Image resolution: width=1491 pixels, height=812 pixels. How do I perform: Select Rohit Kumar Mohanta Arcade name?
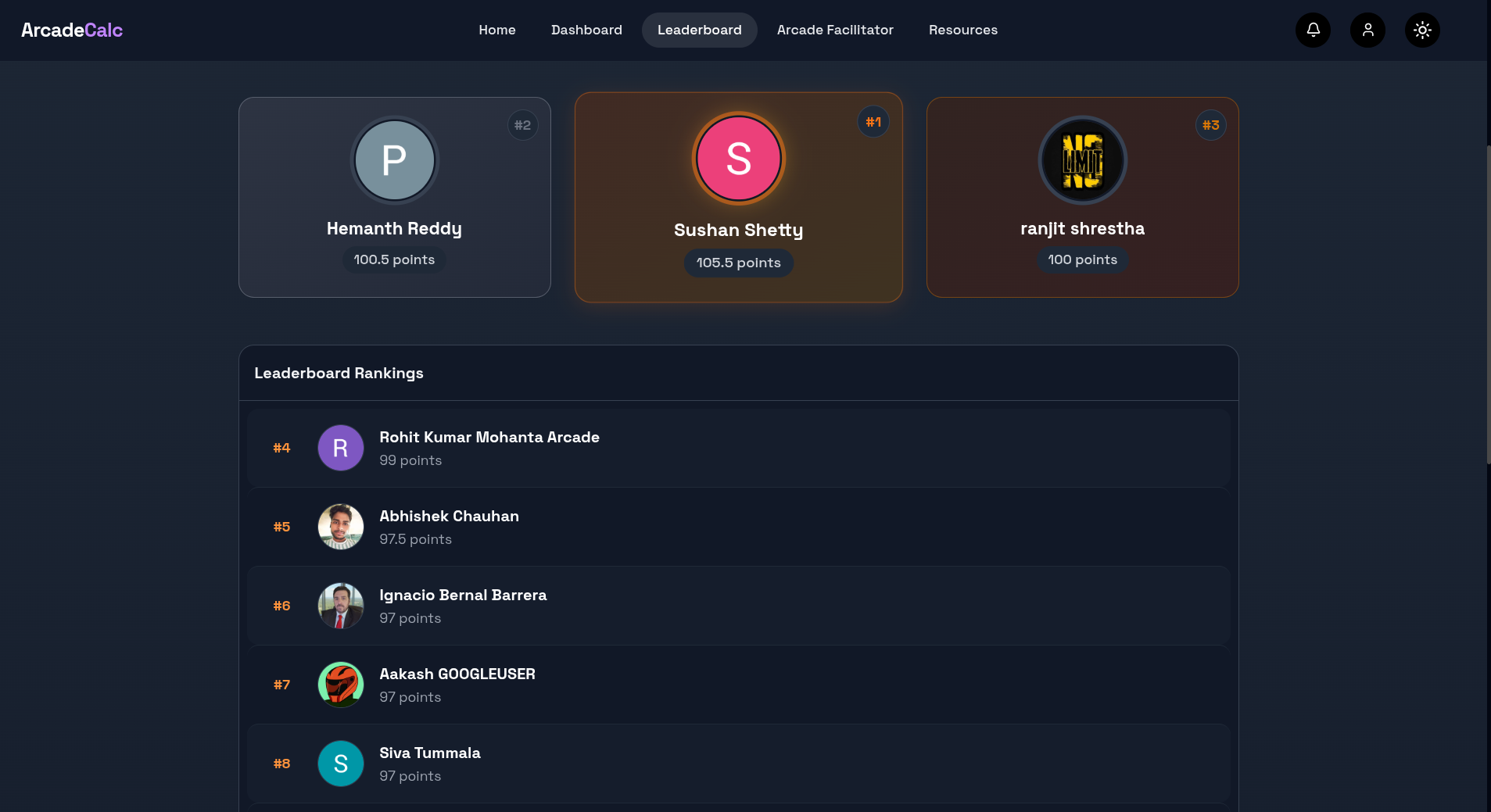pos(489,438)
